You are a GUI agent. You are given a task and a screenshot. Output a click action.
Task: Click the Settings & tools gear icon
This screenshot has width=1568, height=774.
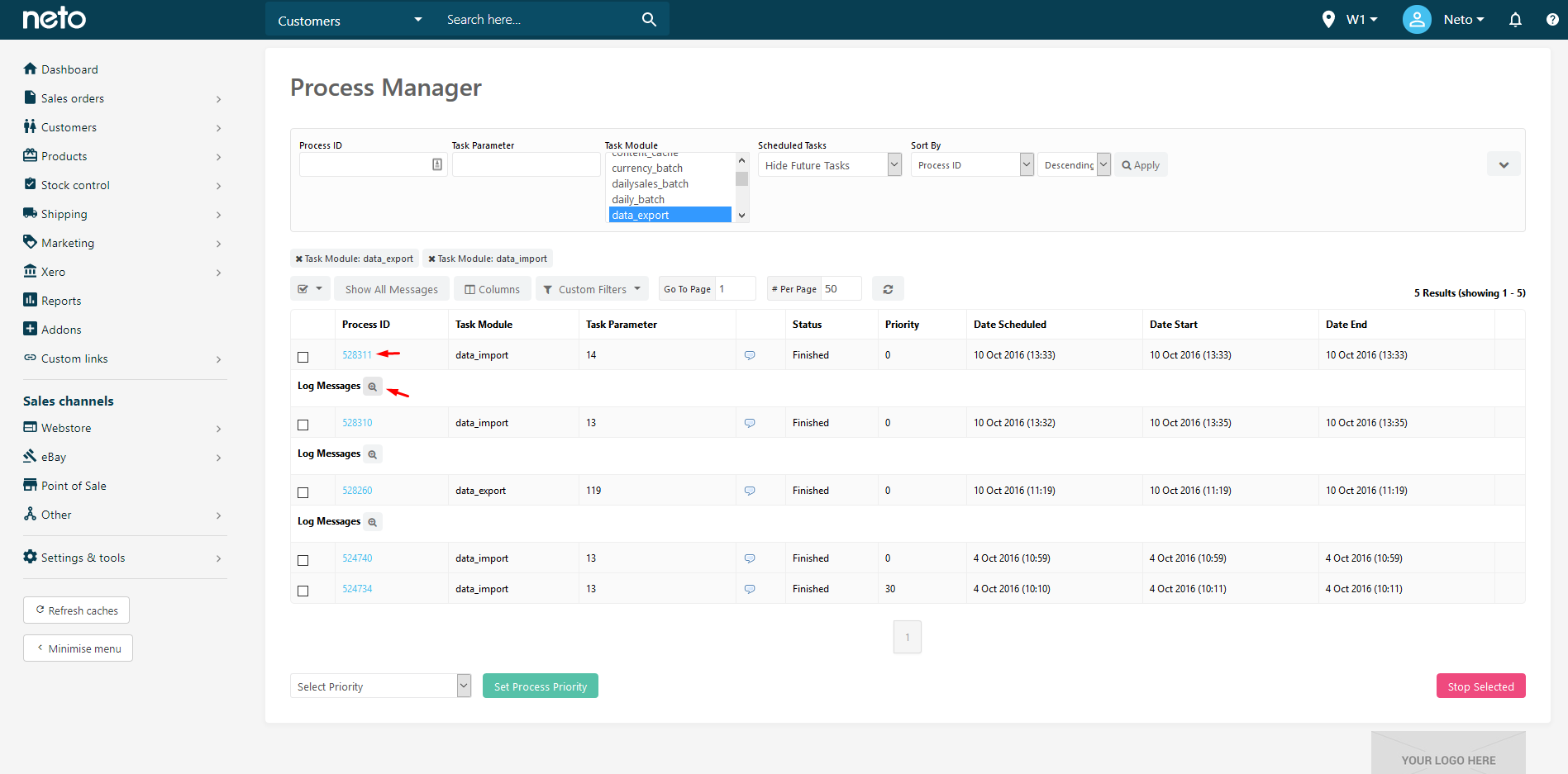pos(31,557)
